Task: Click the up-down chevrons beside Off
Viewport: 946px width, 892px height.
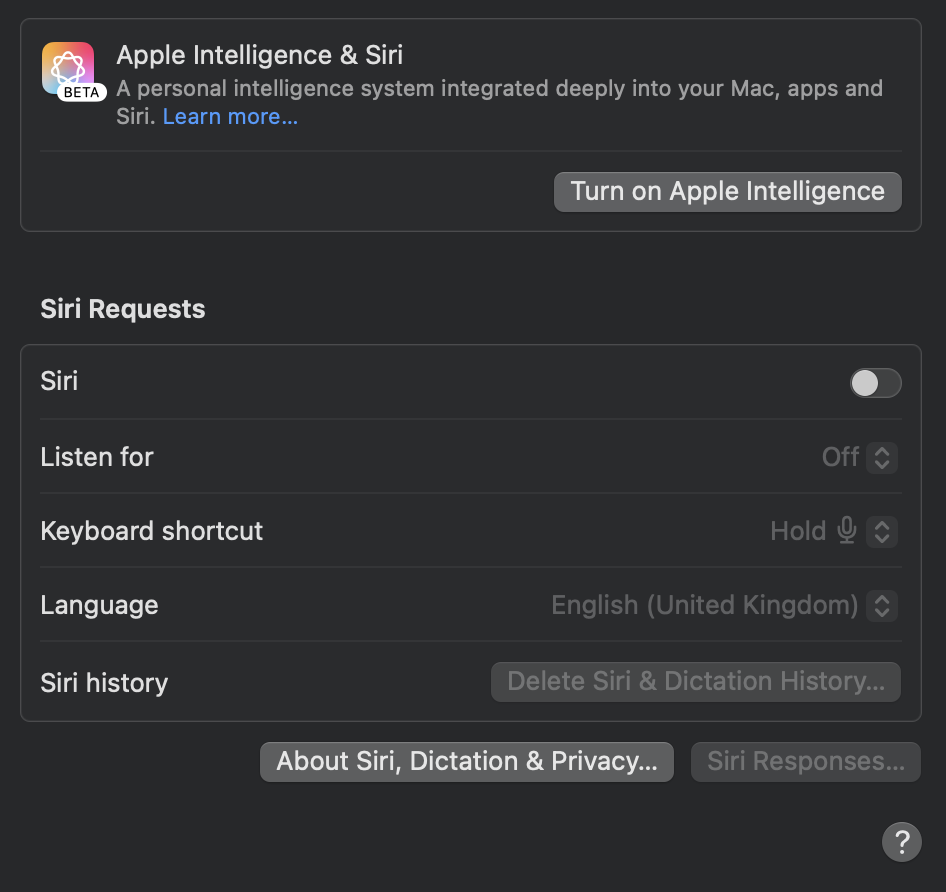Action: click(x=882, y=457)
